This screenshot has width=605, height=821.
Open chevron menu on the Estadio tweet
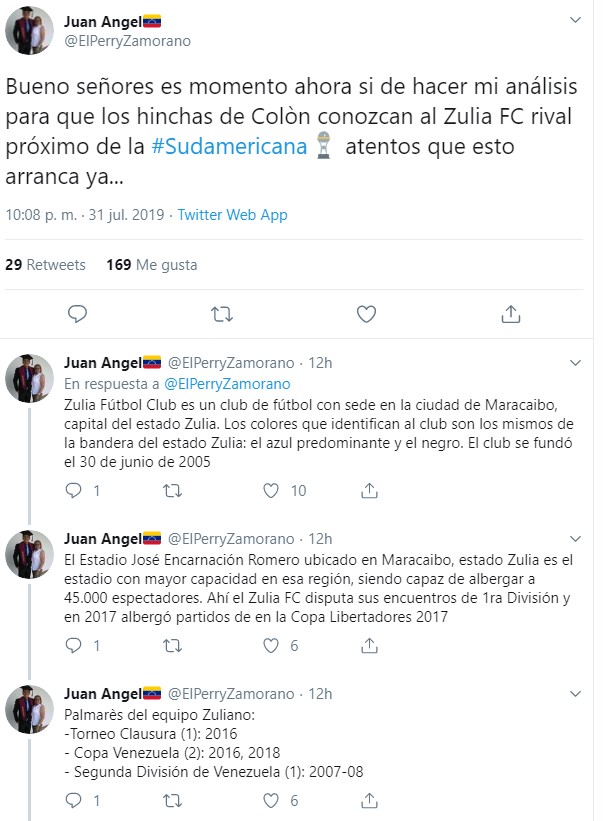tap(575, 539)
